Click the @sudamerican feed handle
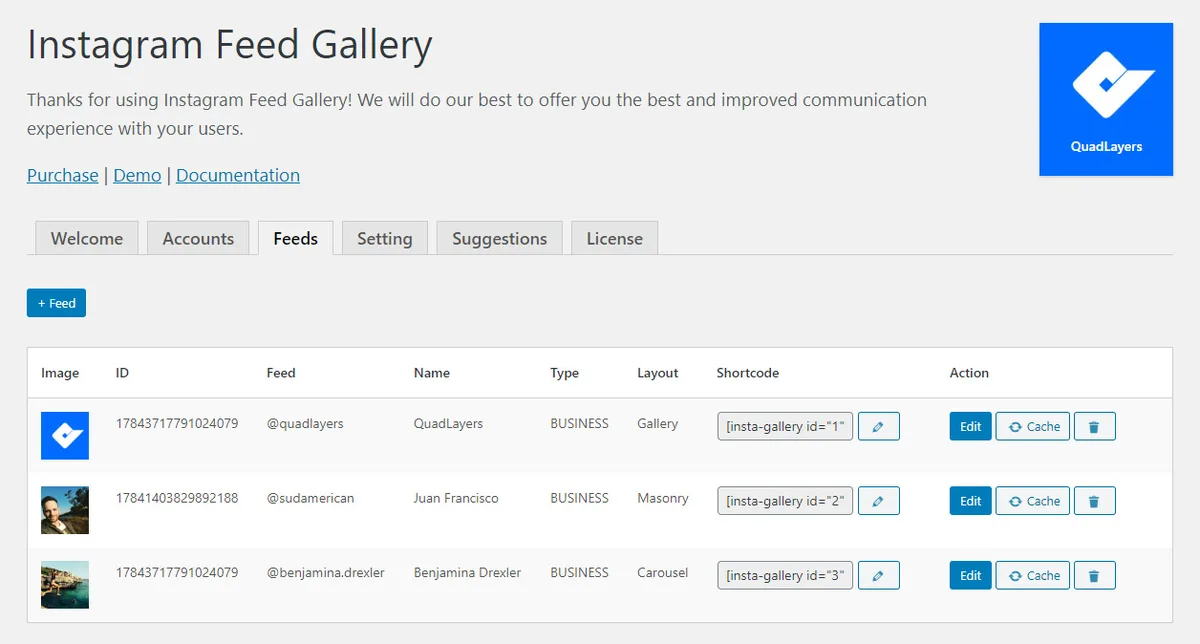 pyautogui.click(x=310, y=498)
